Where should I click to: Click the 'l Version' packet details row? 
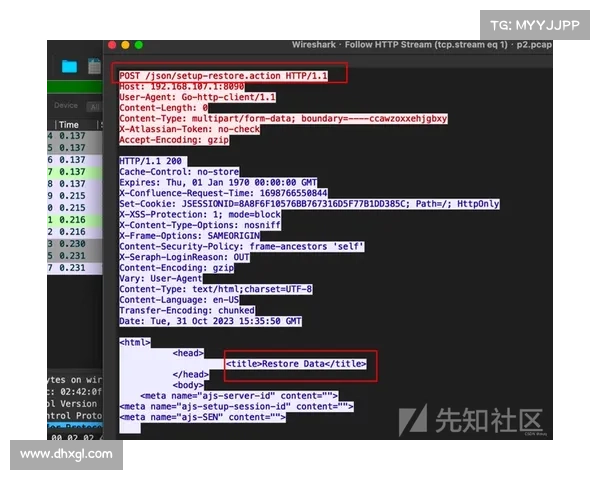pos(75,404)
